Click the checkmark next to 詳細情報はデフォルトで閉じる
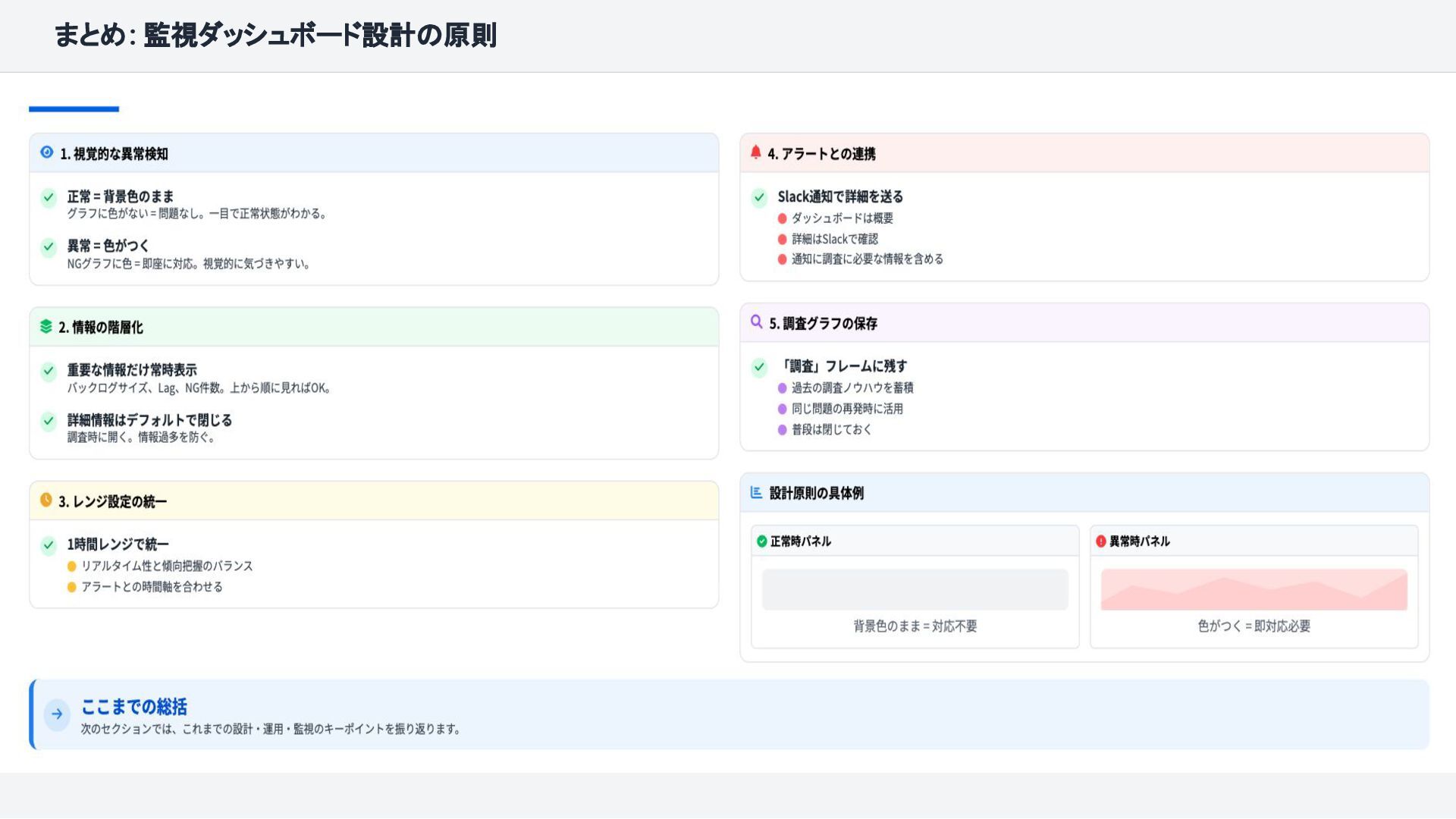1456x819 pixels. point(49,421)
